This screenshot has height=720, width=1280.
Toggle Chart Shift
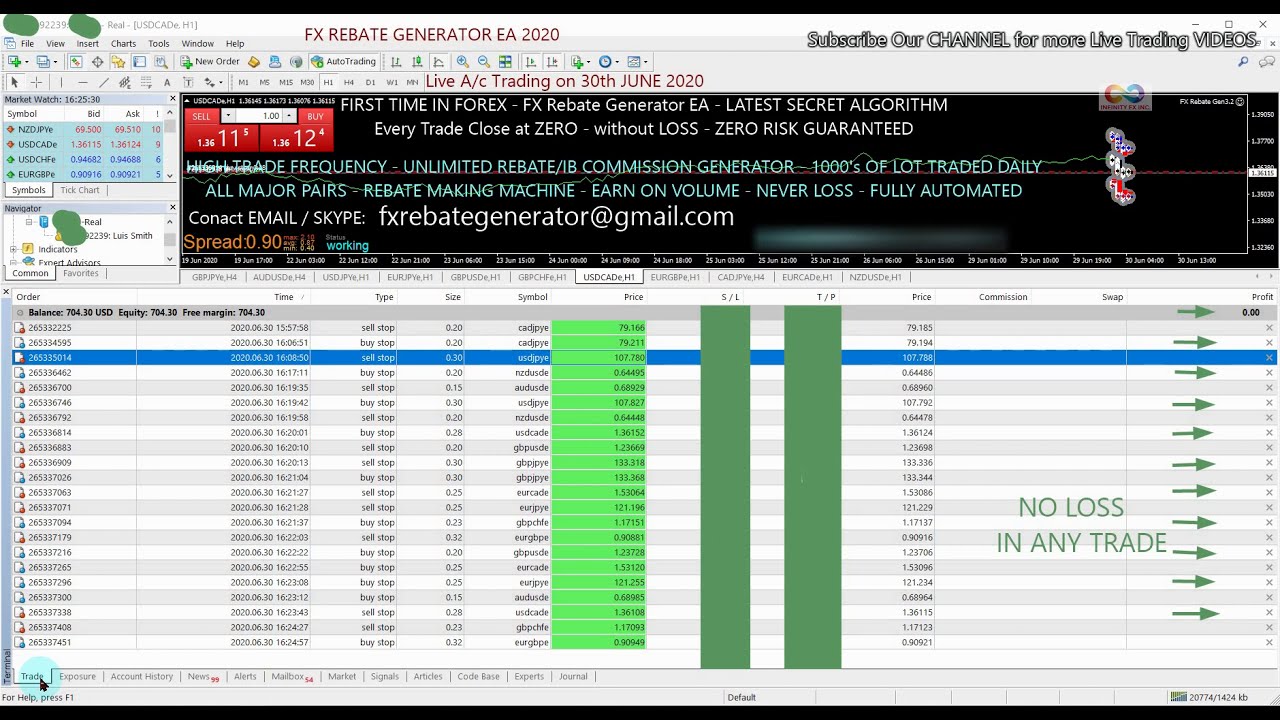[553, 61]
